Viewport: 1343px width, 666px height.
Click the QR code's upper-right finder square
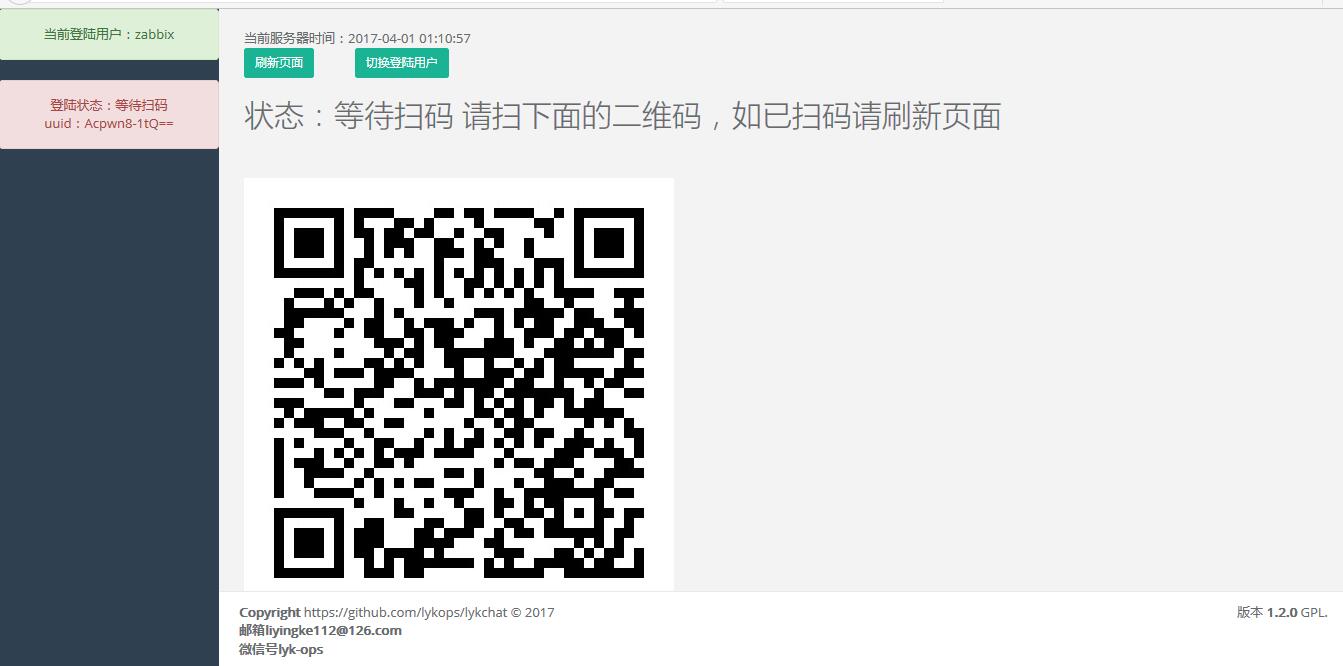pos(609,243)
